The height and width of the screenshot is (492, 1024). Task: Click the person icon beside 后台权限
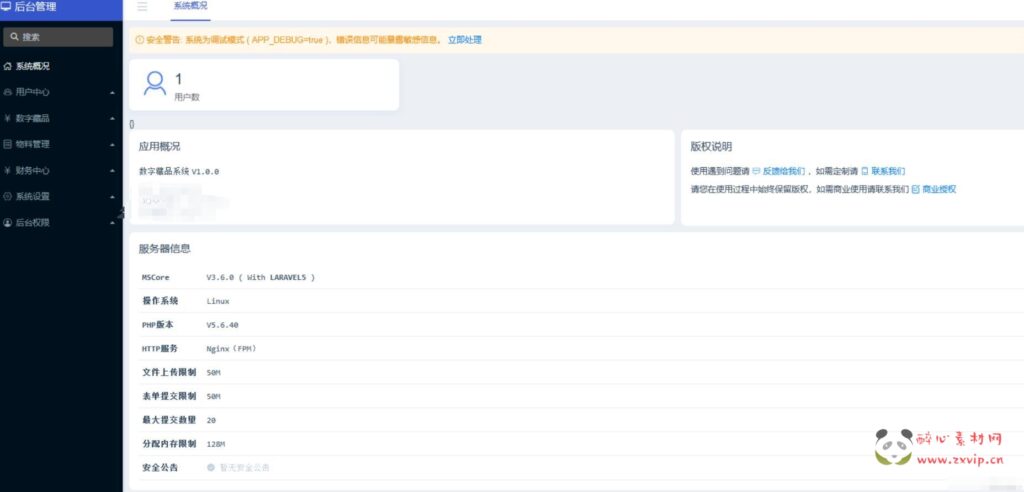8,222
